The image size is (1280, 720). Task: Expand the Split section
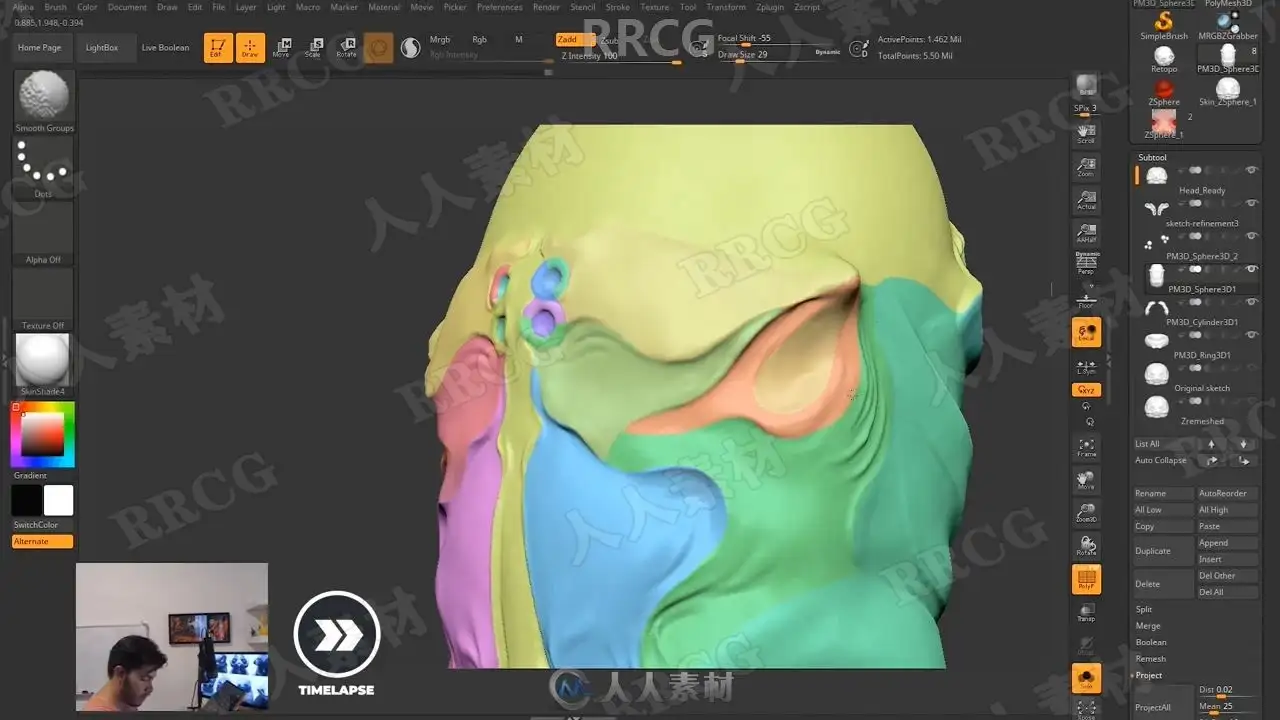click(x=1144, y=609)
